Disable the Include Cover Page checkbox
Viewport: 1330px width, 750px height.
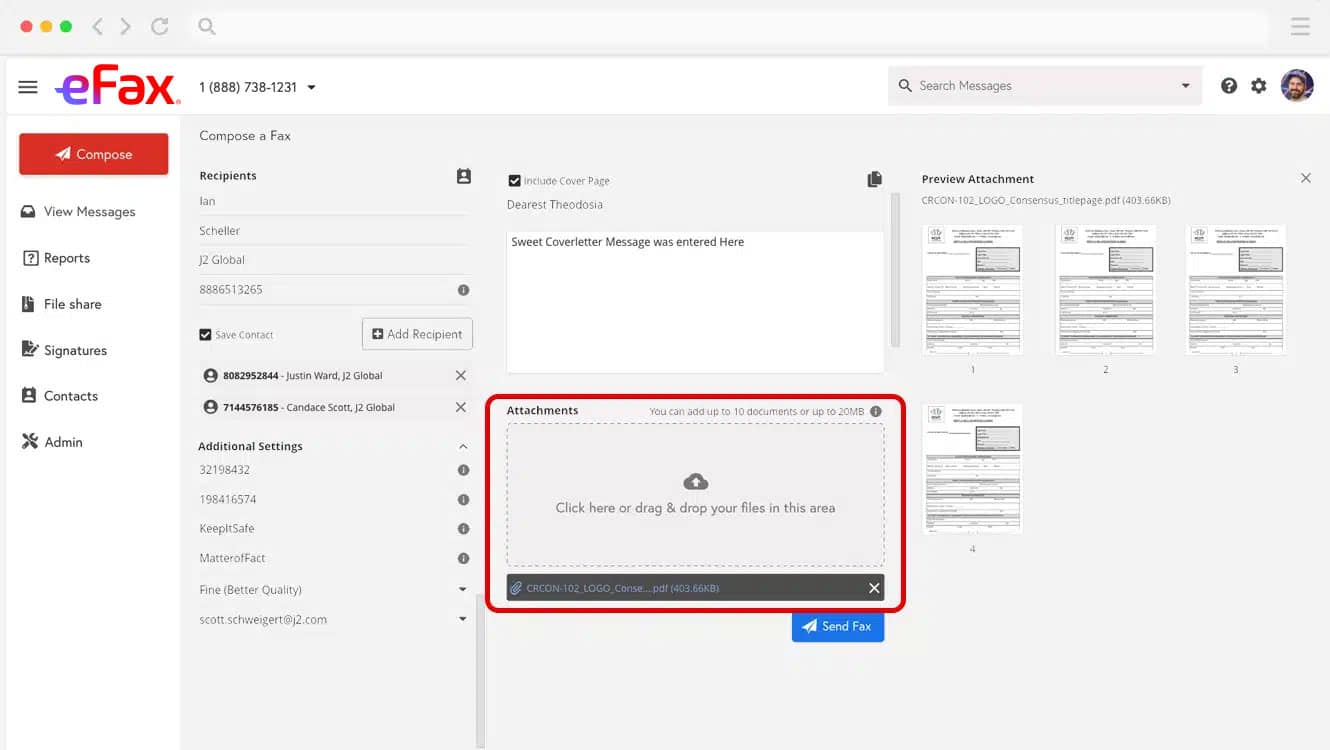point(513,180)
